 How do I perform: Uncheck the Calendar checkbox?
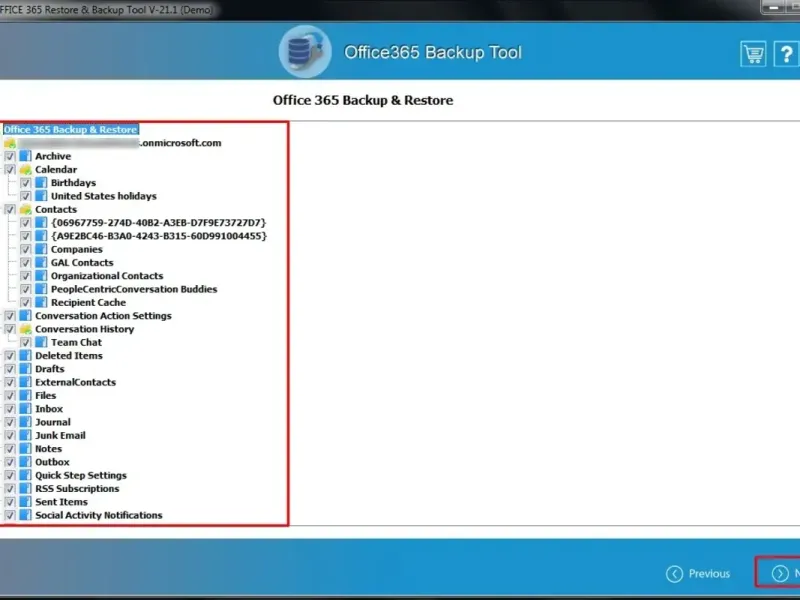pos(10,169)
